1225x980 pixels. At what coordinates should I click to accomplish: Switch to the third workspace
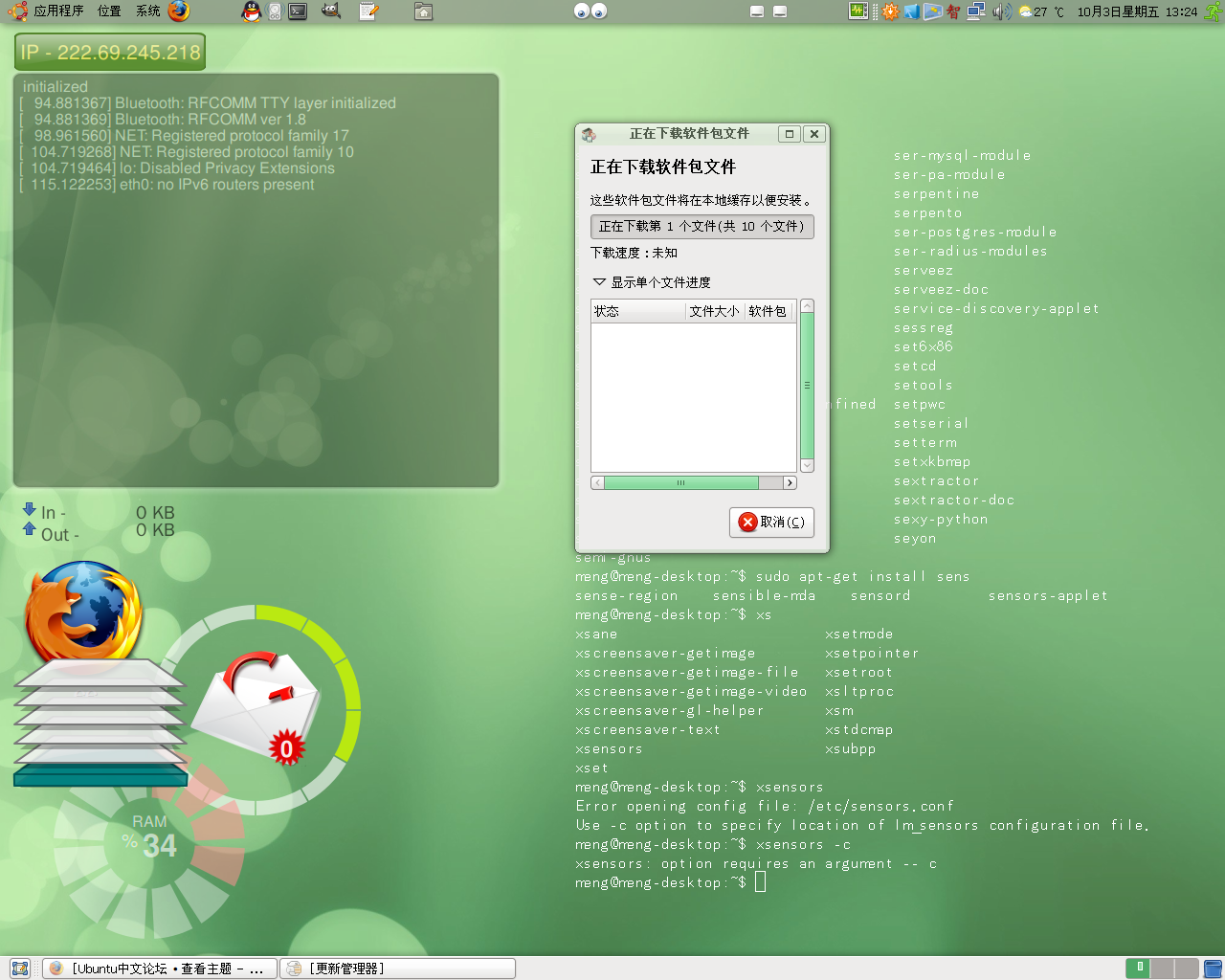point(1187,969)
